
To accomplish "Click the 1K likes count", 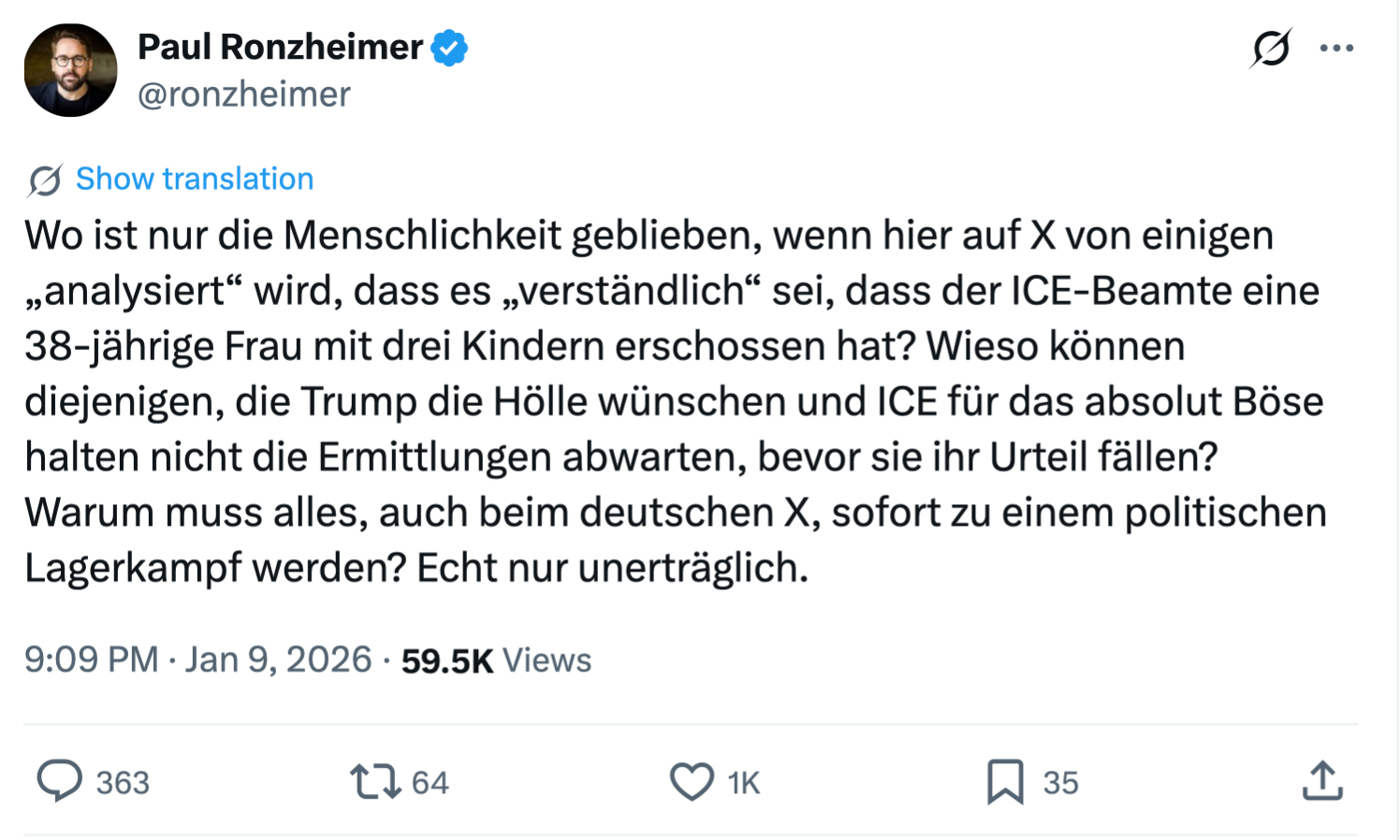I will click(744, 783).
